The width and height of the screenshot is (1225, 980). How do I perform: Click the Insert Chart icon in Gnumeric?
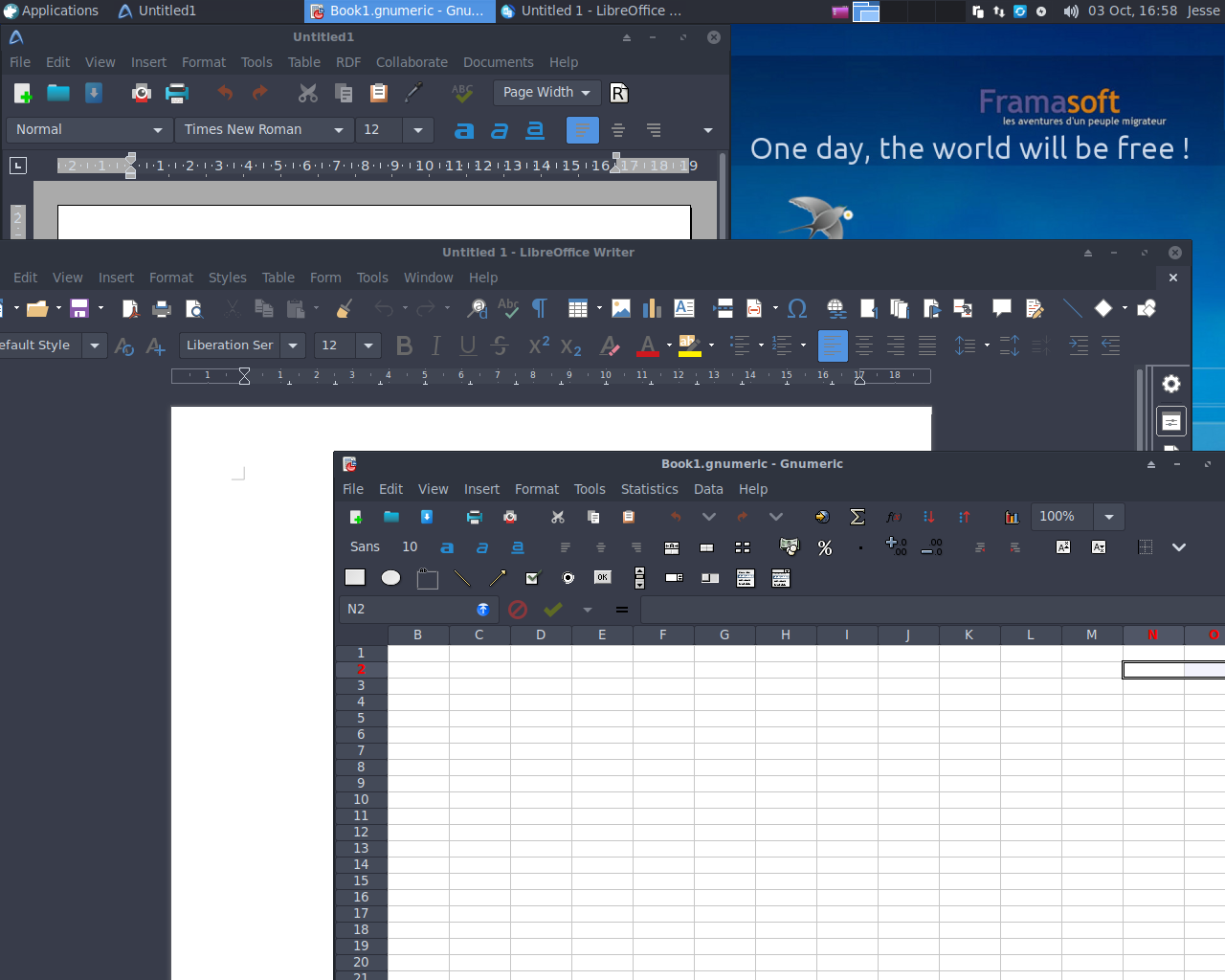coord(1012,517)
